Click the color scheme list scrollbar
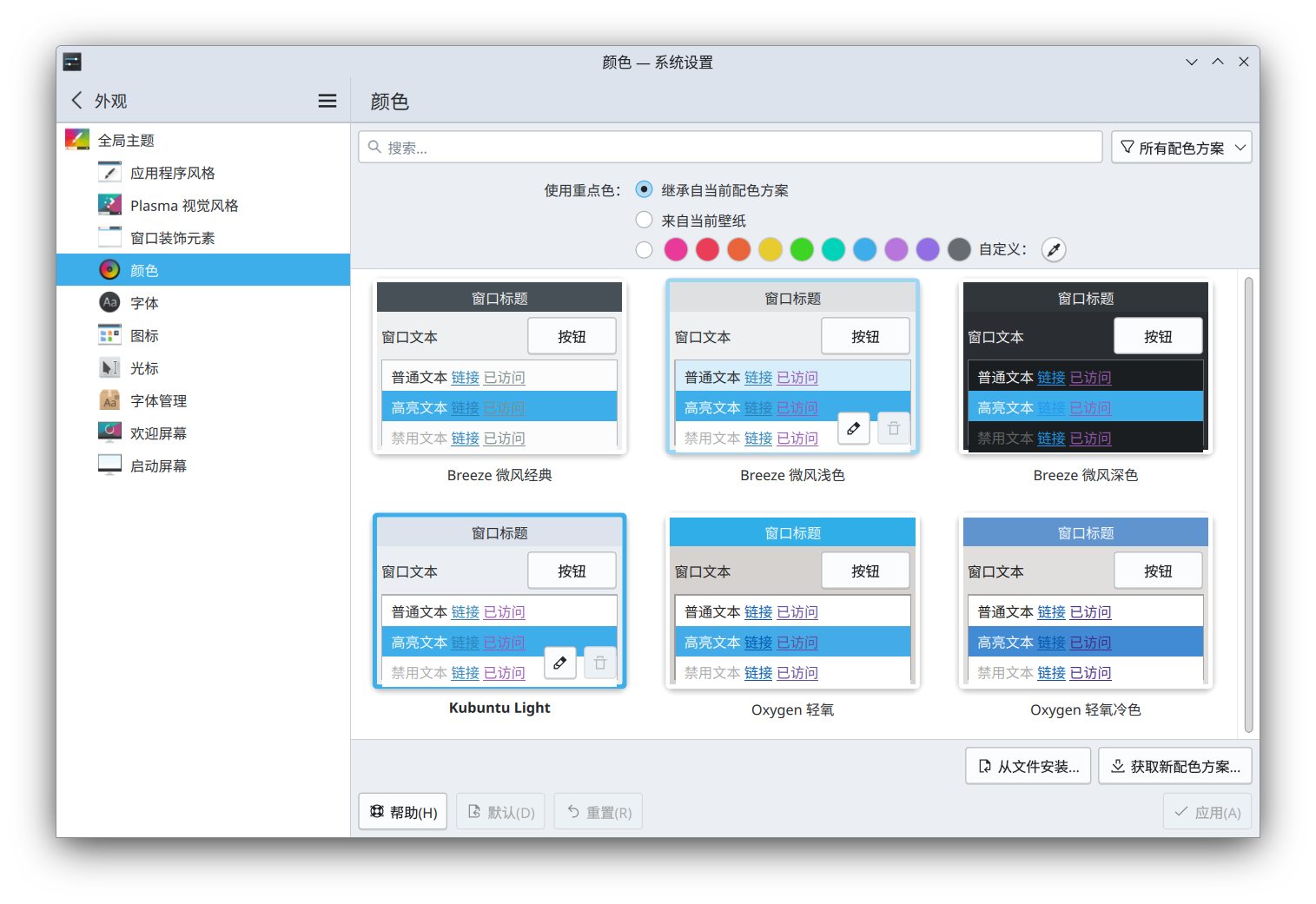 [1248, 505]
